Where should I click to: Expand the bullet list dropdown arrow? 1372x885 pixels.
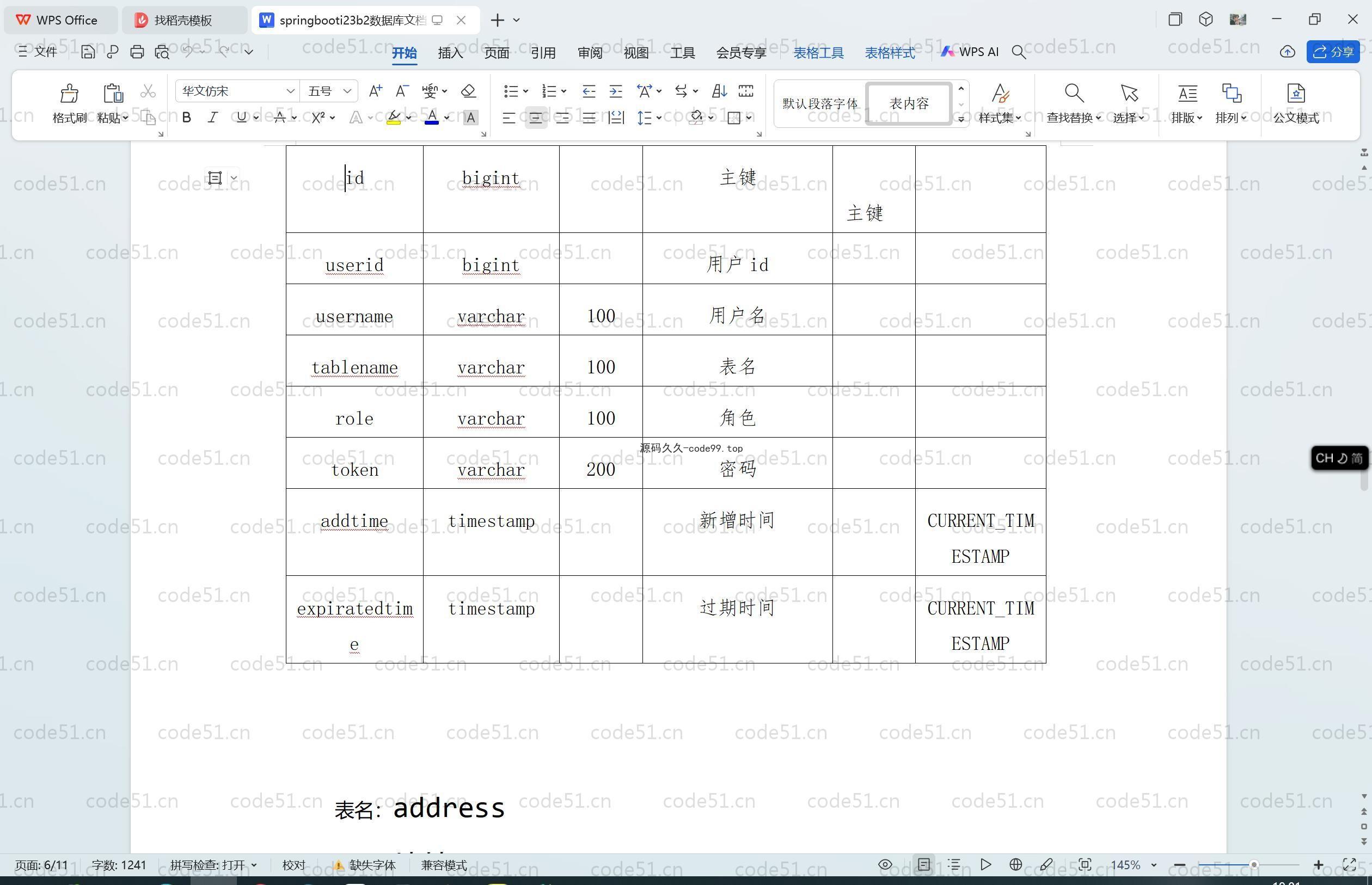pyautogui.click(x=525, y=91)
